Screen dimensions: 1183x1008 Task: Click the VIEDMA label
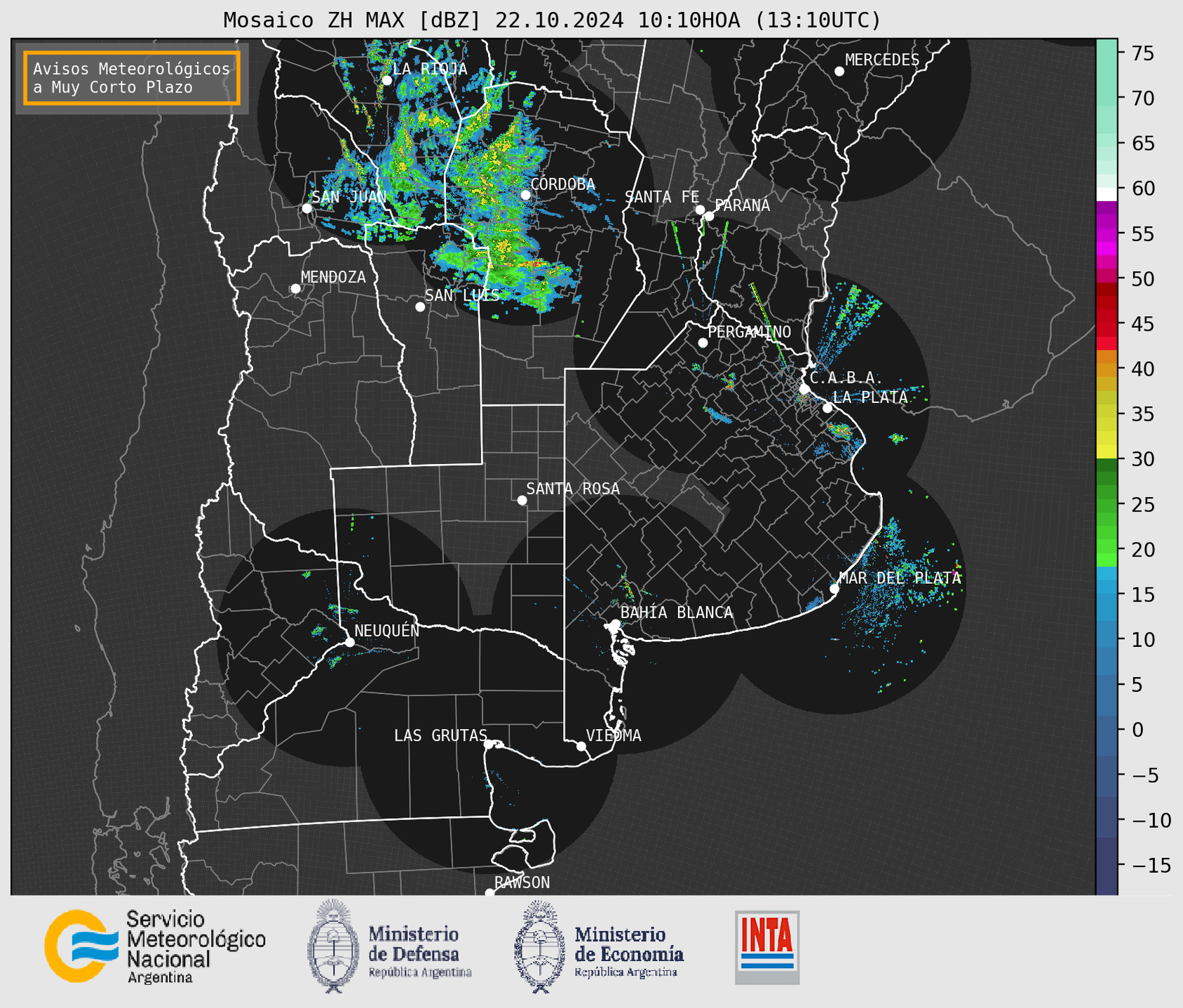tap(614, 735)
